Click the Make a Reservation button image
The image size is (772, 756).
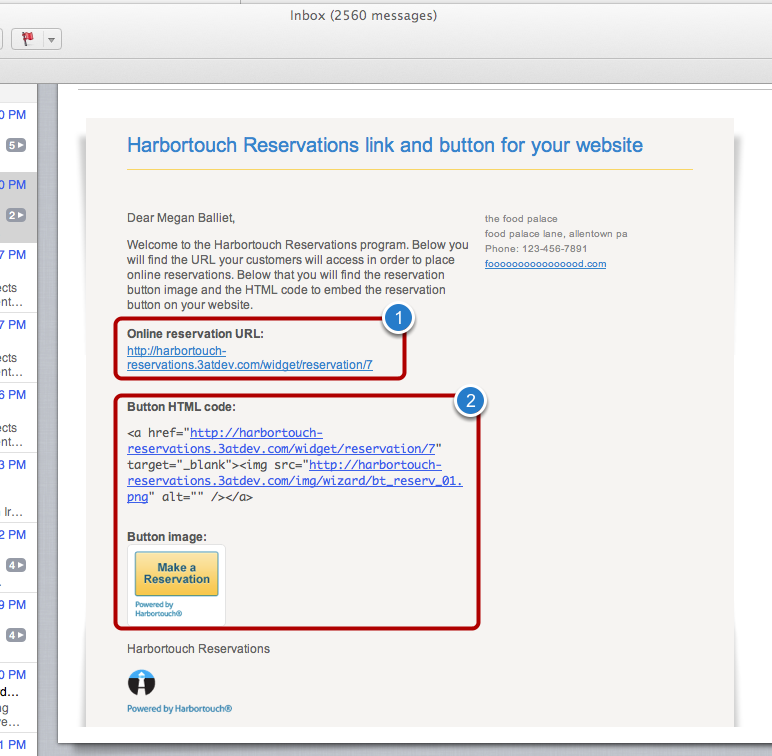click(x=176, y=573)
